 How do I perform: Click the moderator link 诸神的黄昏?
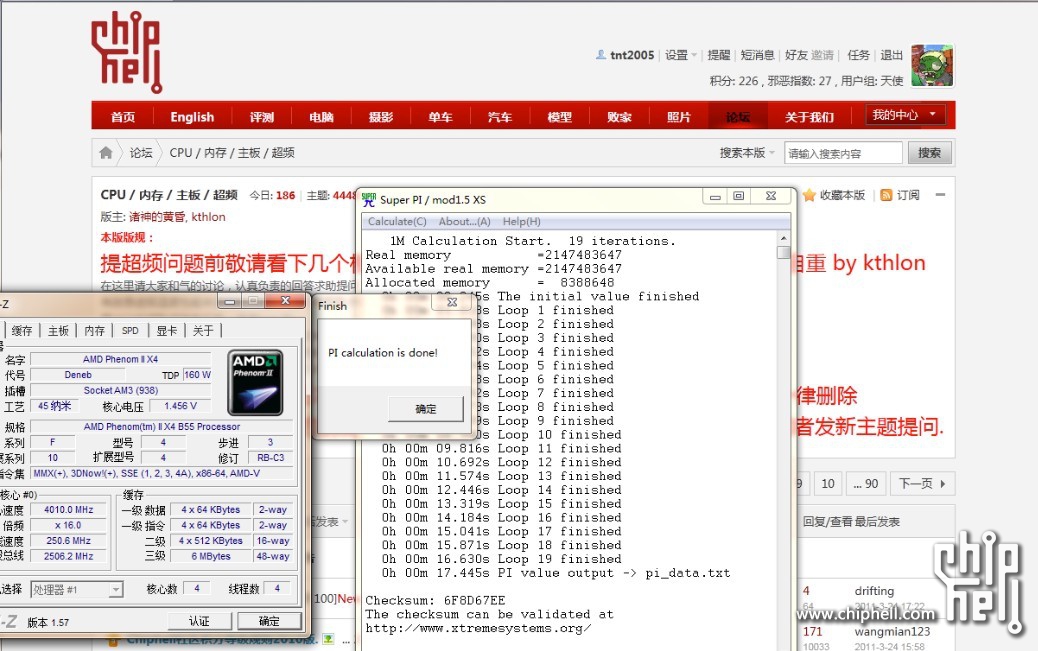tap(158, 217)
